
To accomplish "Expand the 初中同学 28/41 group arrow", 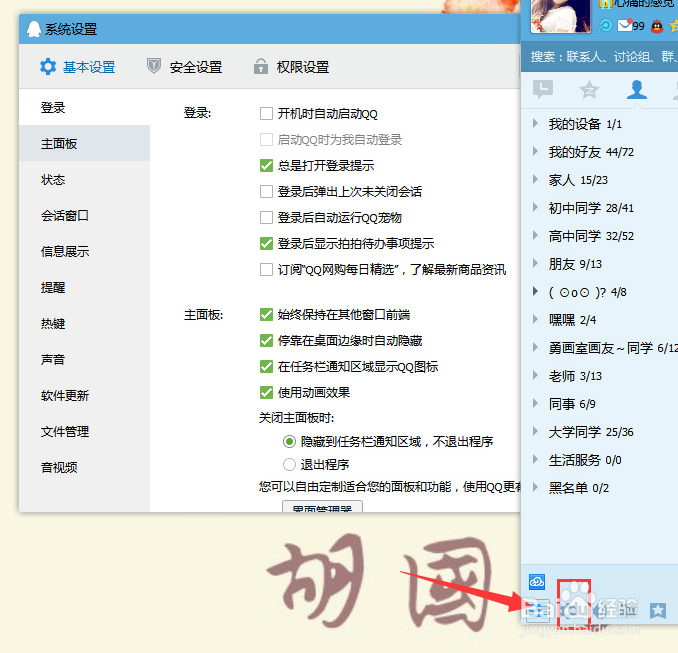I will click(x=535, y=208).
